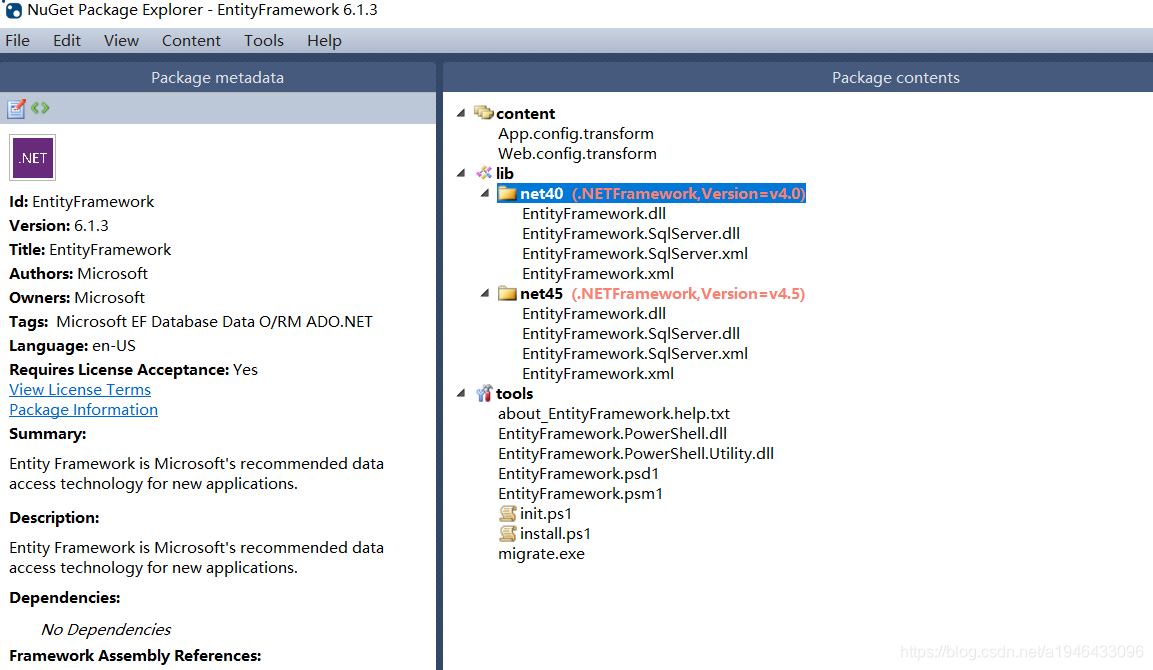Select EntityFramework.dll under net40
The image size is (1153, 670).
click(x=593, y=213)
